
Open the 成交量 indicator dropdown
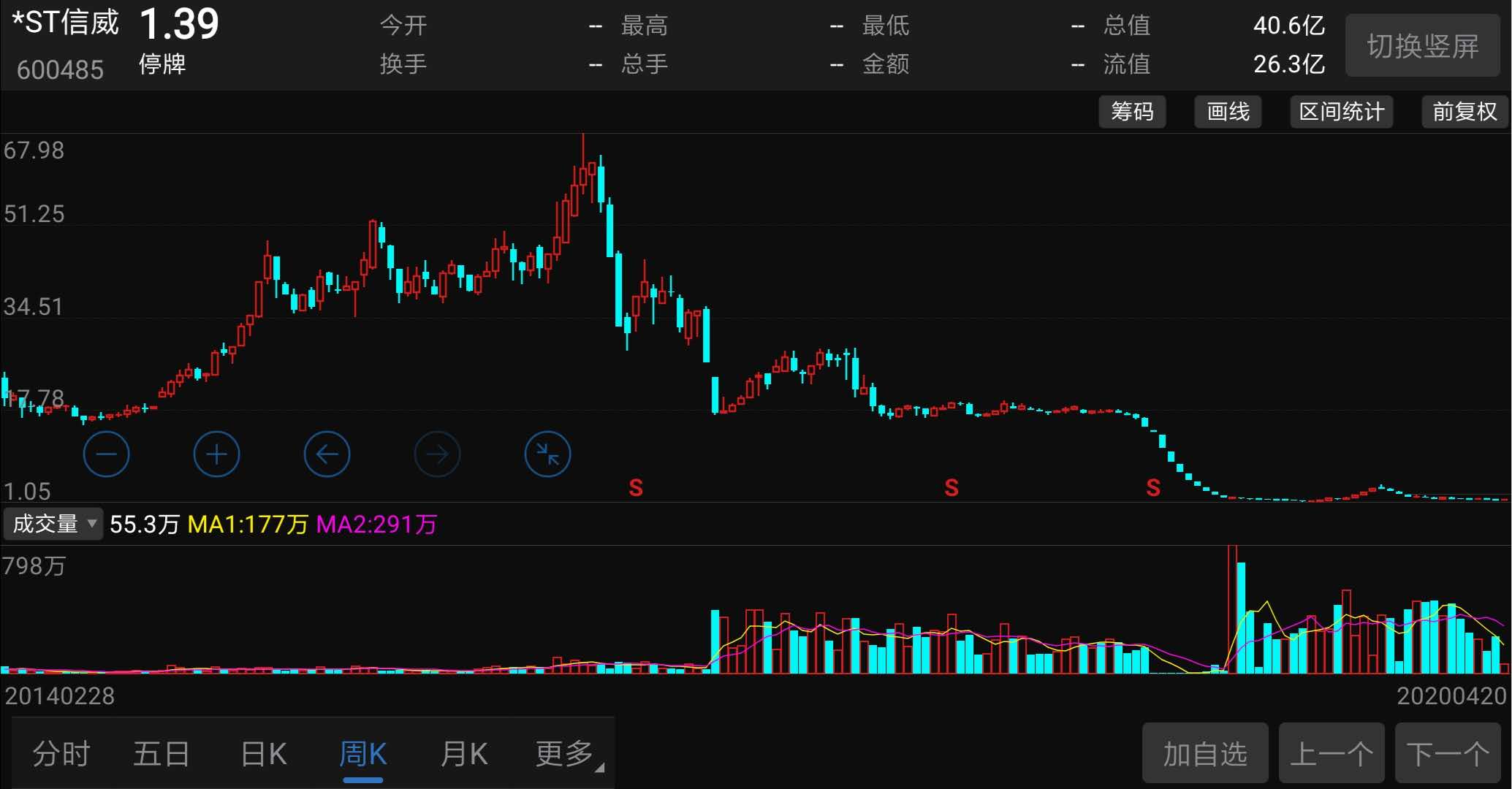53,524
